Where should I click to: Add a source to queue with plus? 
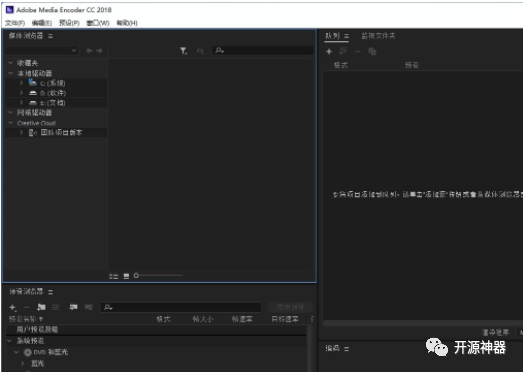tap(329, 51)
